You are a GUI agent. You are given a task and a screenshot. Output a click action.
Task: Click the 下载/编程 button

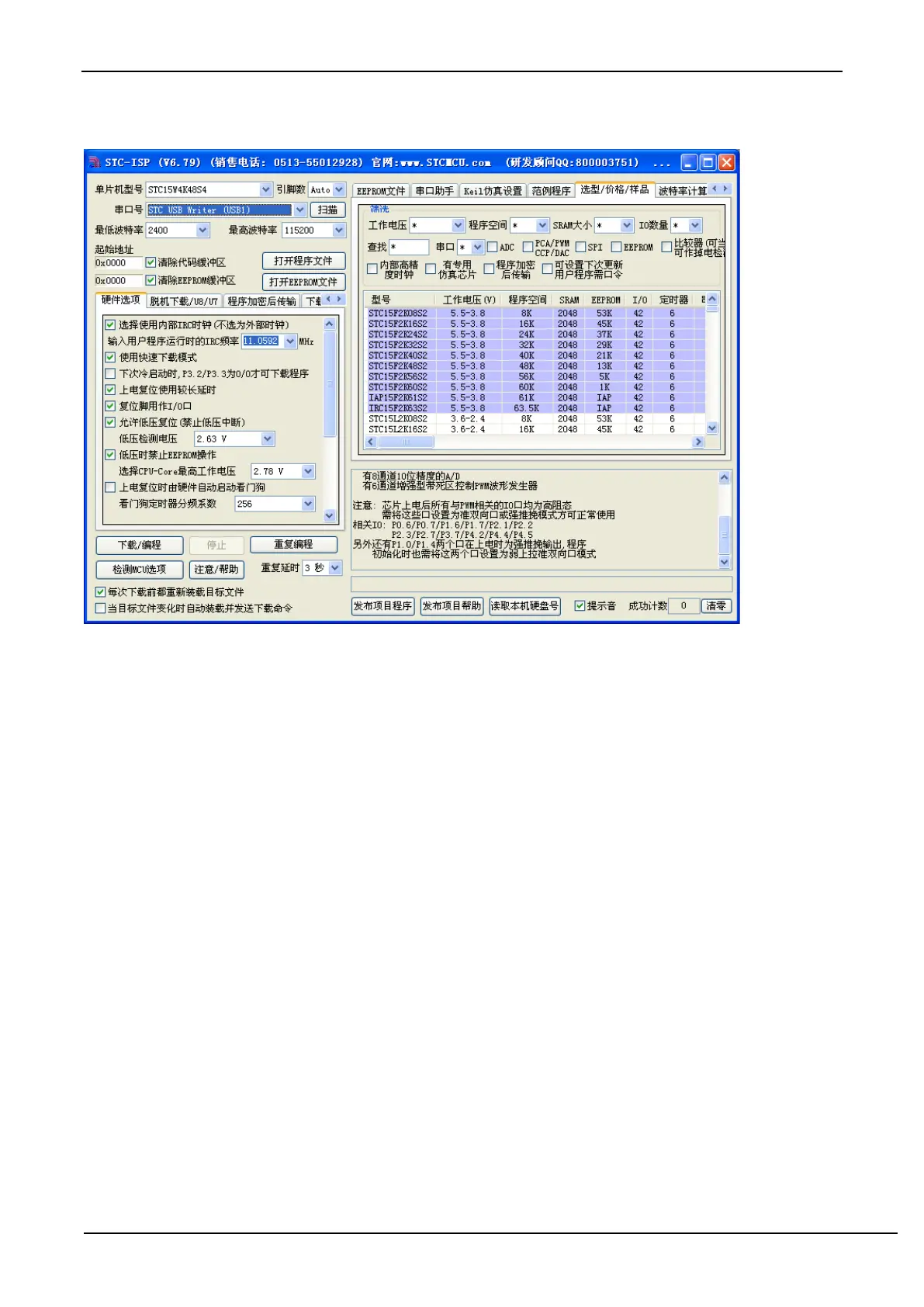click(140, 545)
